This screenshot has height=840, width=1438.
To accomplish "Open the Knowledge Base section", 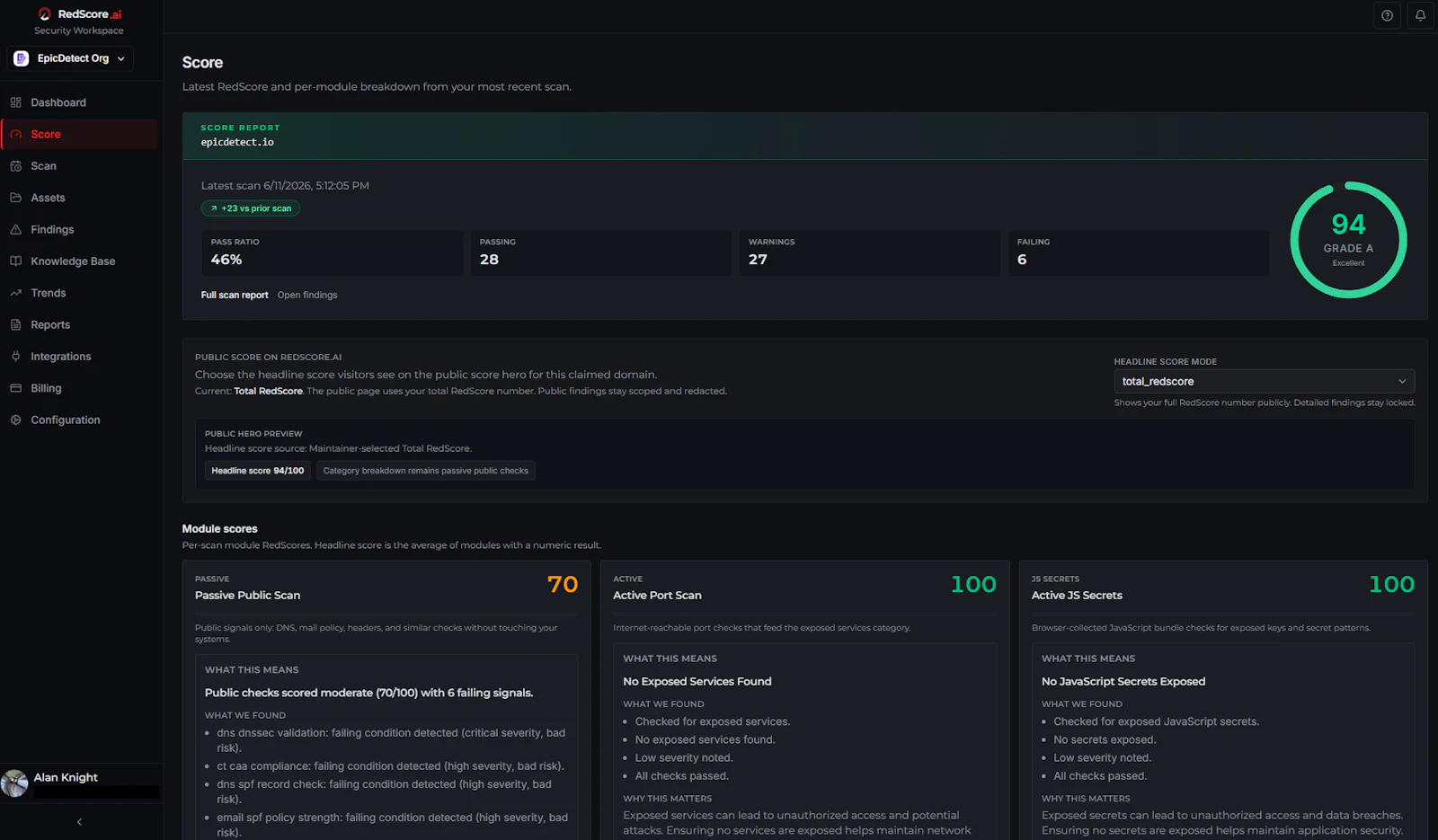I will 79,261.
